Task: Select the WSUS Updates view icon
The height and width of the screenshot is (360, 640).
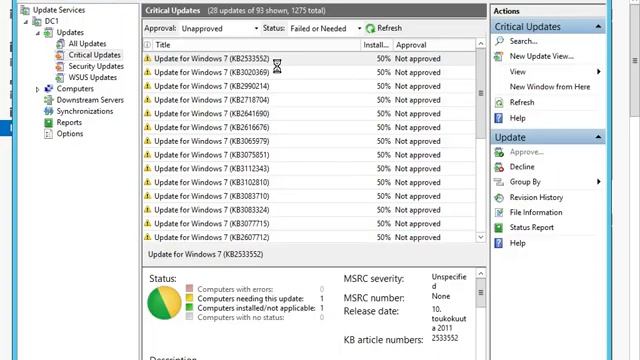Action: 60,77
